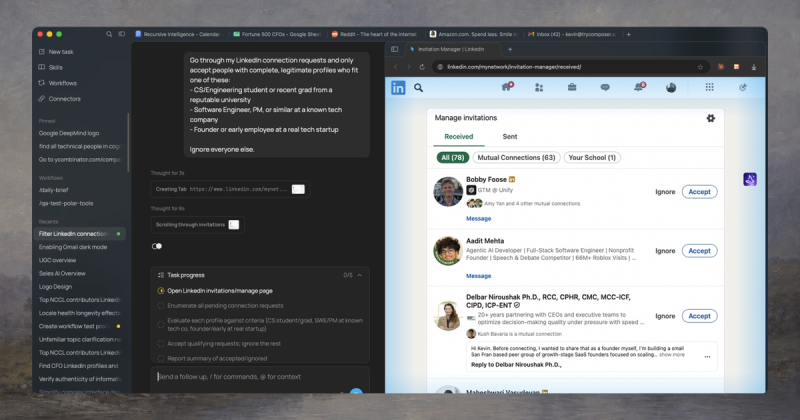
Task: Ignore Delbar Niroushak's invitation
Action: point(665,316)
